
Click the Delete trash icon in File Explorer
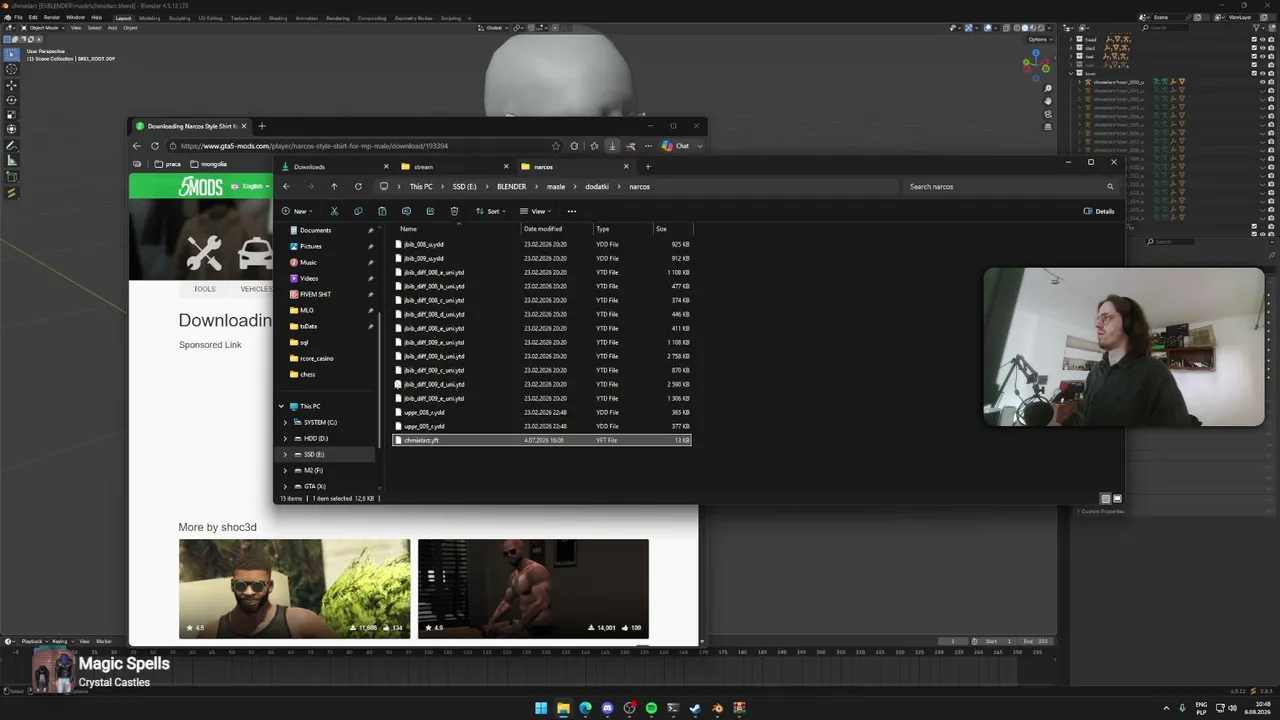[x=454, y=211]
